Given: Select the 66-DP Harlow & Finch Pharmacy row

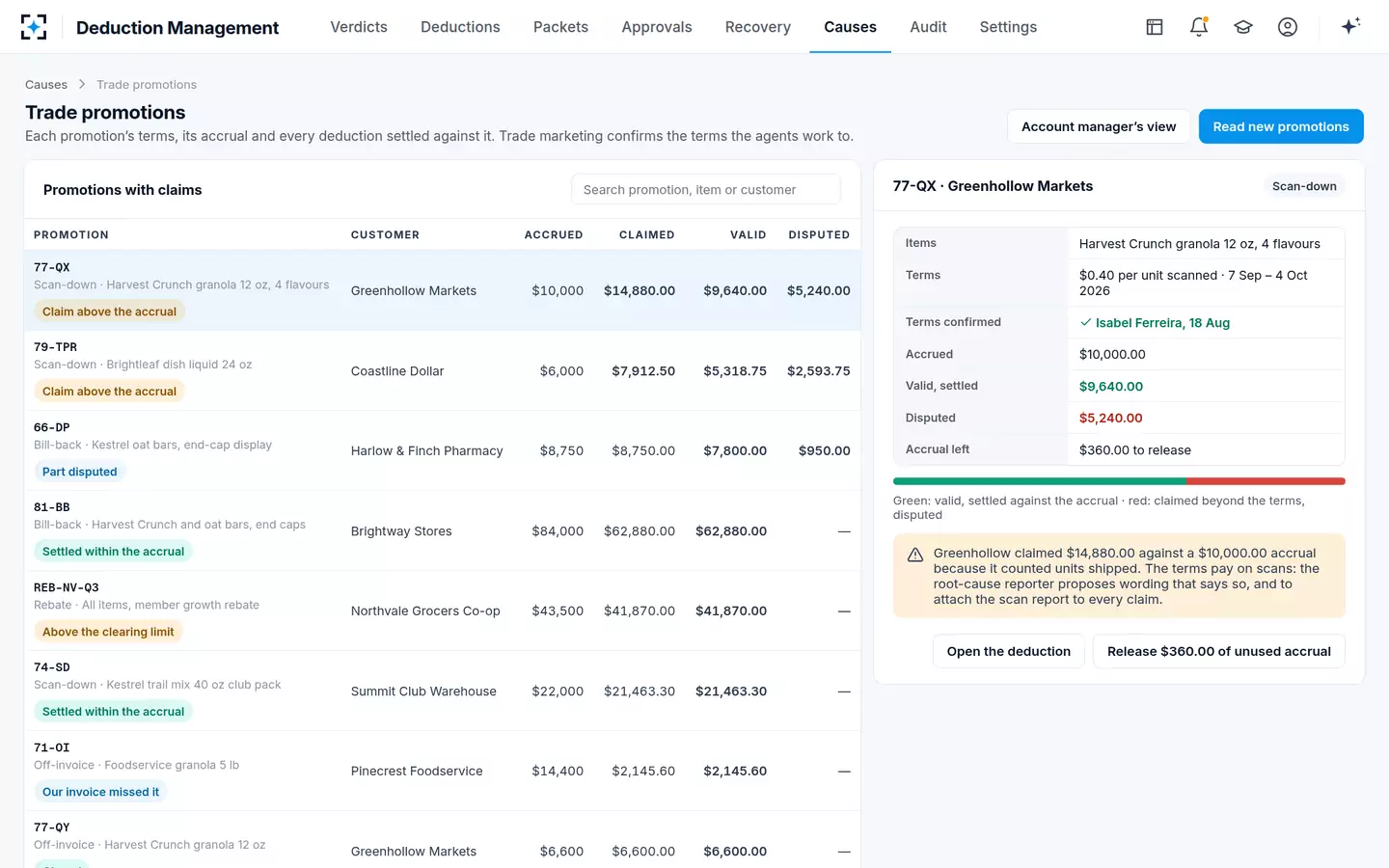Looking at the screenshot, I should [x=442, y=450].
